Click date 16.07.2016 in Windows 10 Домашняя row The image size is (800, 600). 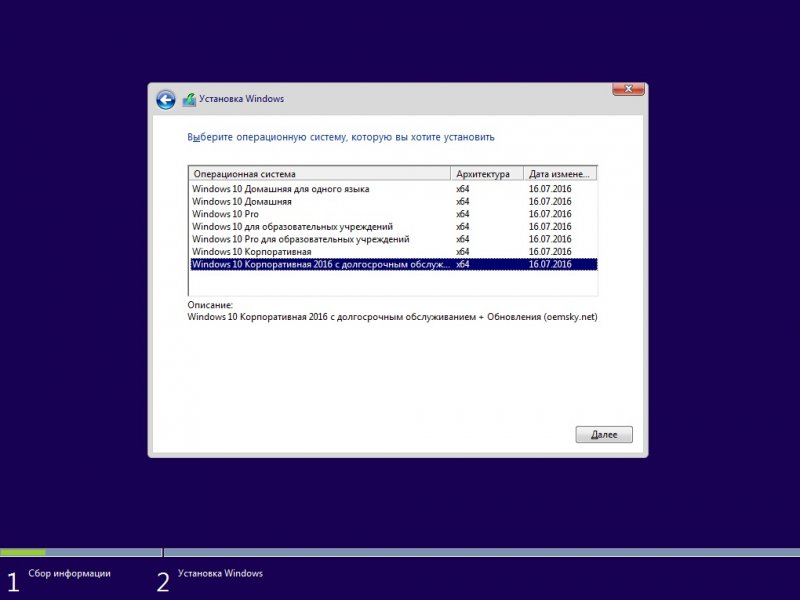tap(550, 202)
